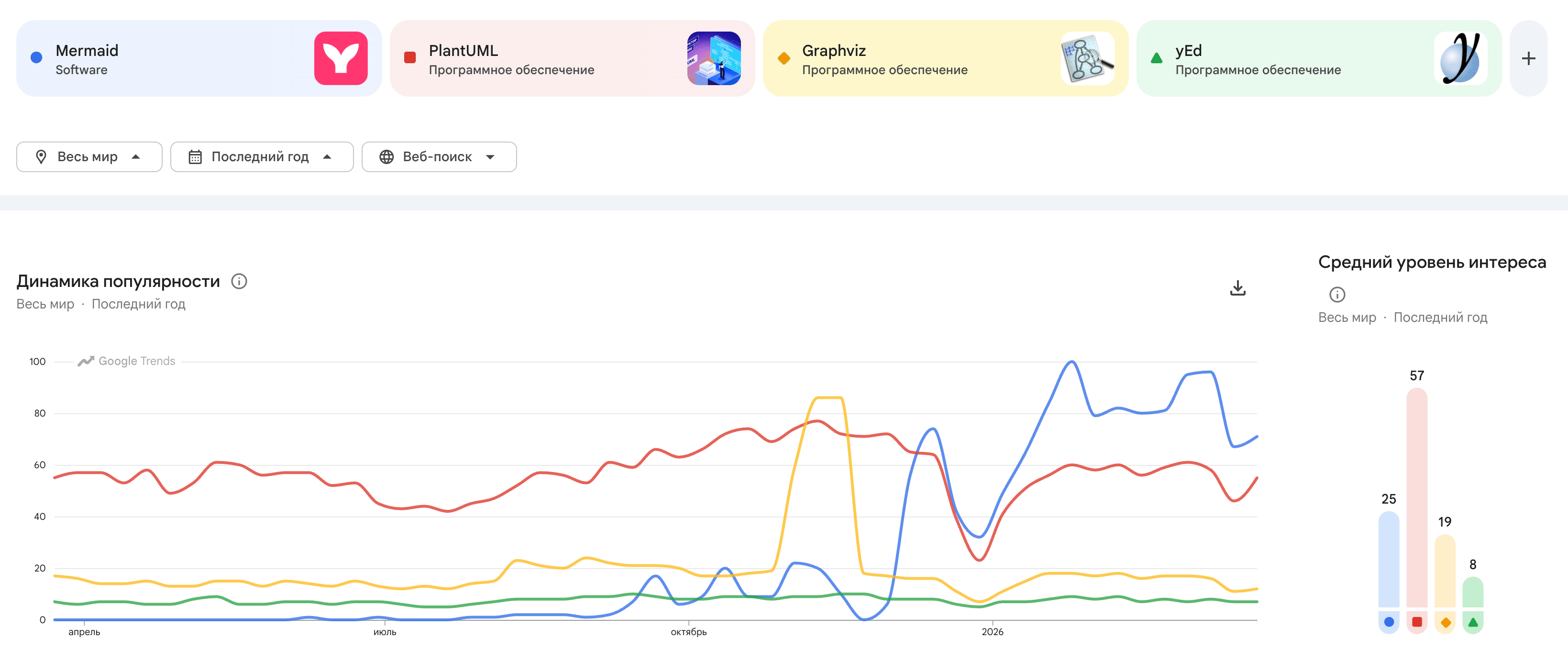Click the yEd search term text

click(x=1188, y=51)
